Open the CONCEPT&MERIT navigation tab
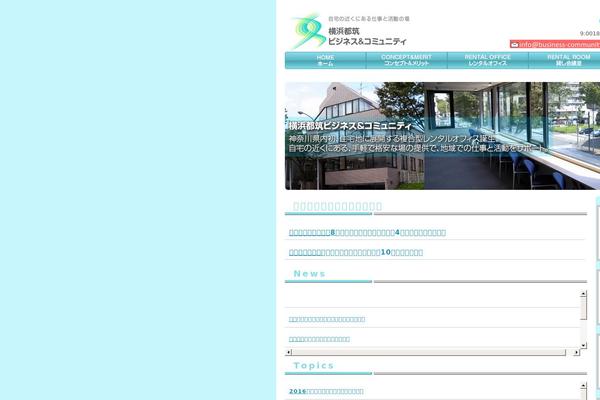The height and width of the screenshot is (400, 600). pos(406,60)
